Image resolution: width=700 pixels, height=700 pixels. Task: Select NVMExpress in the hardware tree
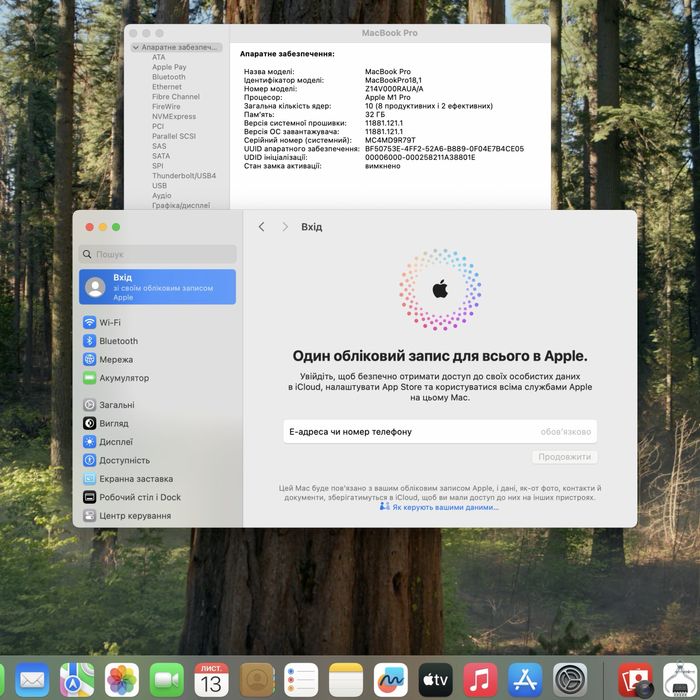(x=174, y=116)
